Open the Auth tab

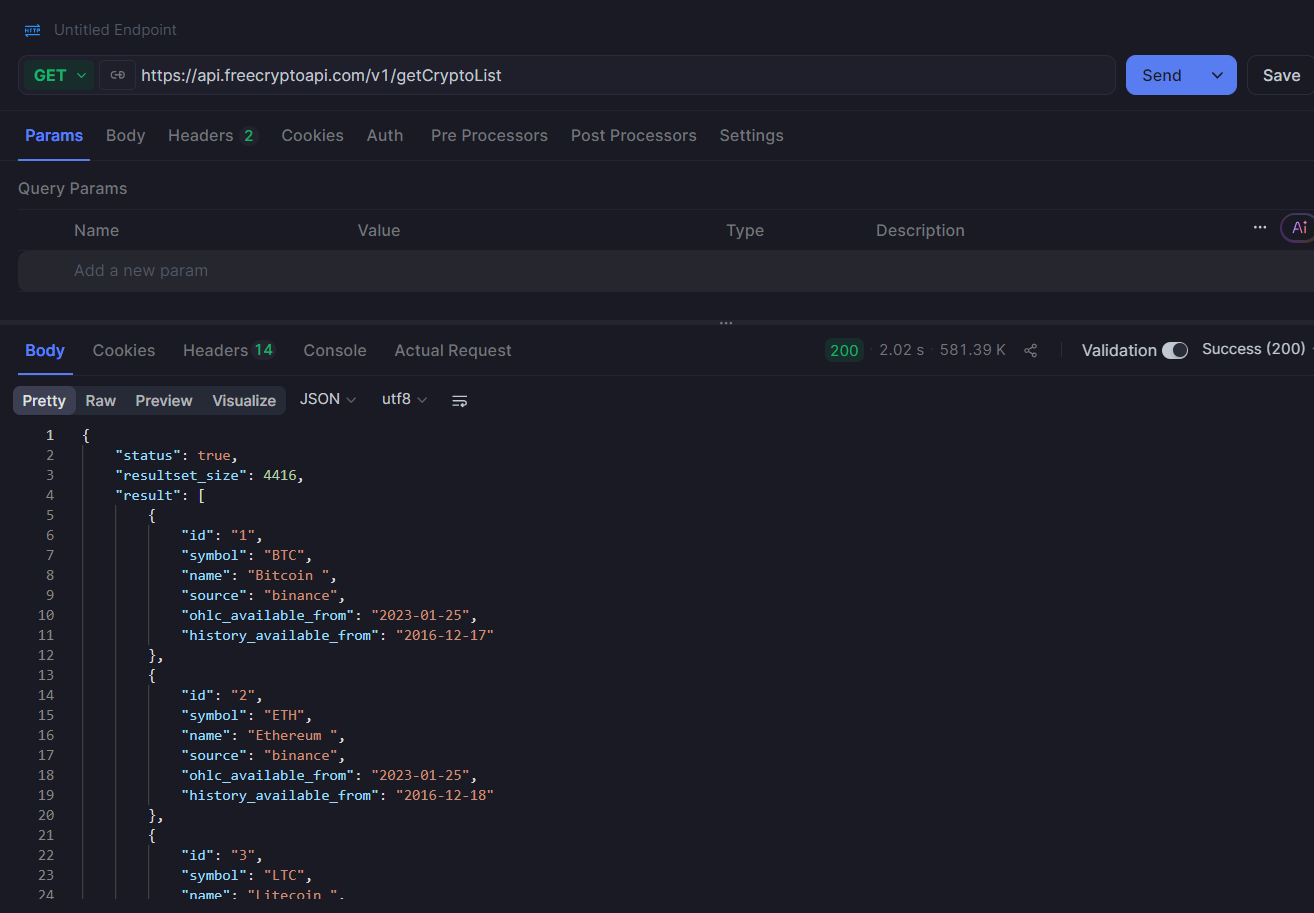click(x=385, y=135)
